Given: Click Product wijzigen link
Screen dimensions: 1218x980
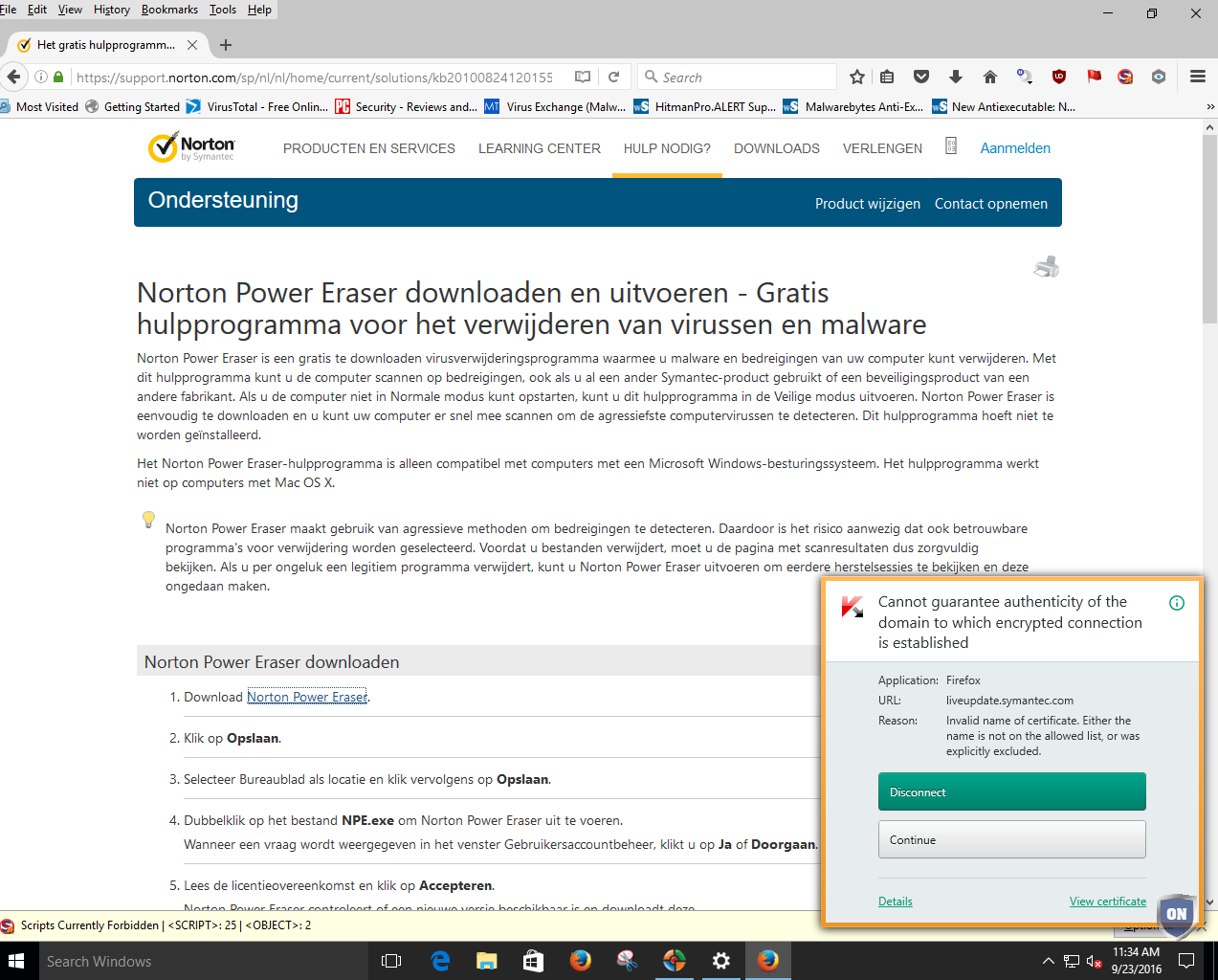Looking at the screenshot, I should pyautogui.click(x=868, y=204).
